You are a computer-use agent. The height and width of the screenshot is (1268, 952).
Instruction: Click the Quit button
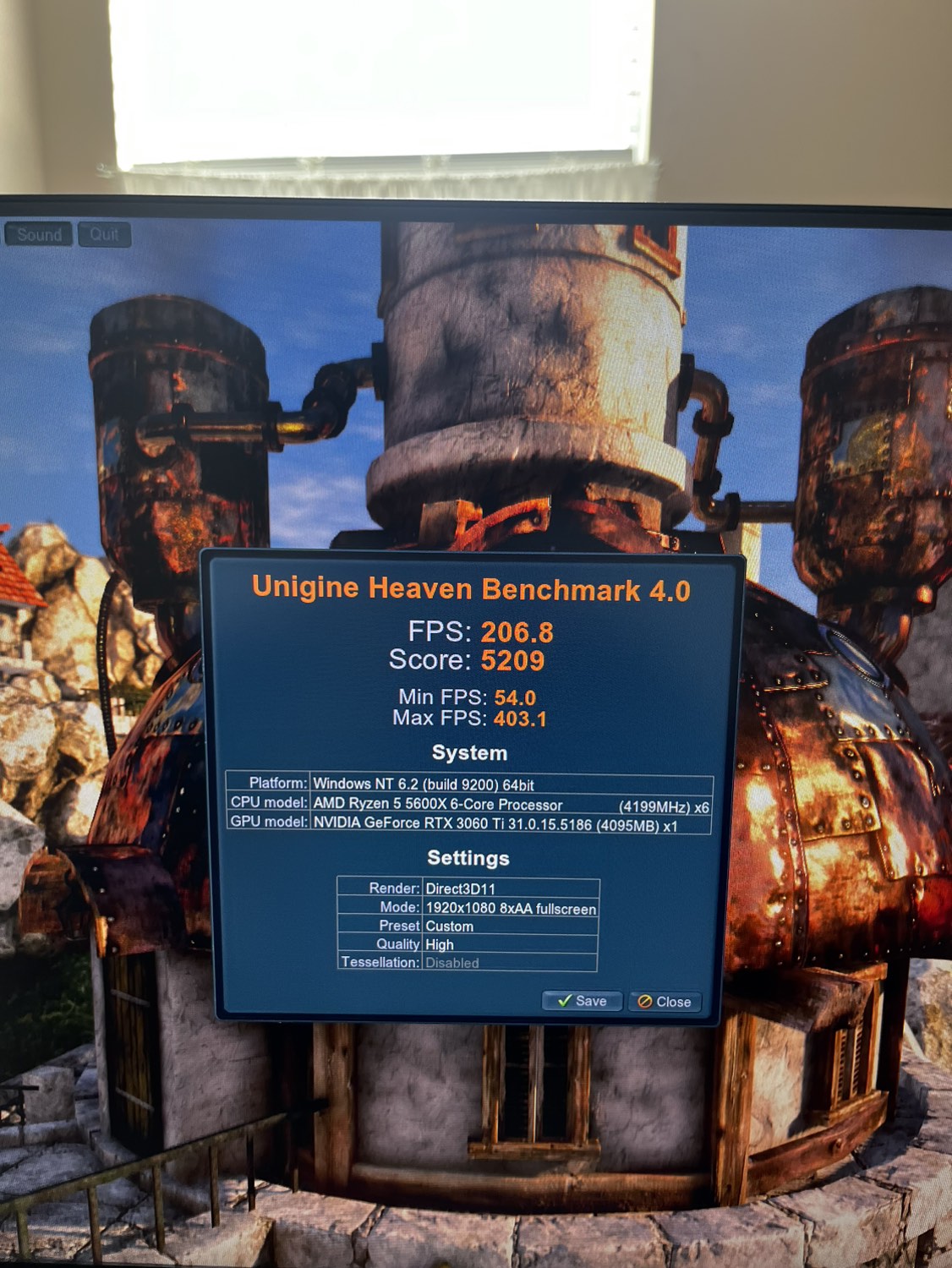click(104, 234)
